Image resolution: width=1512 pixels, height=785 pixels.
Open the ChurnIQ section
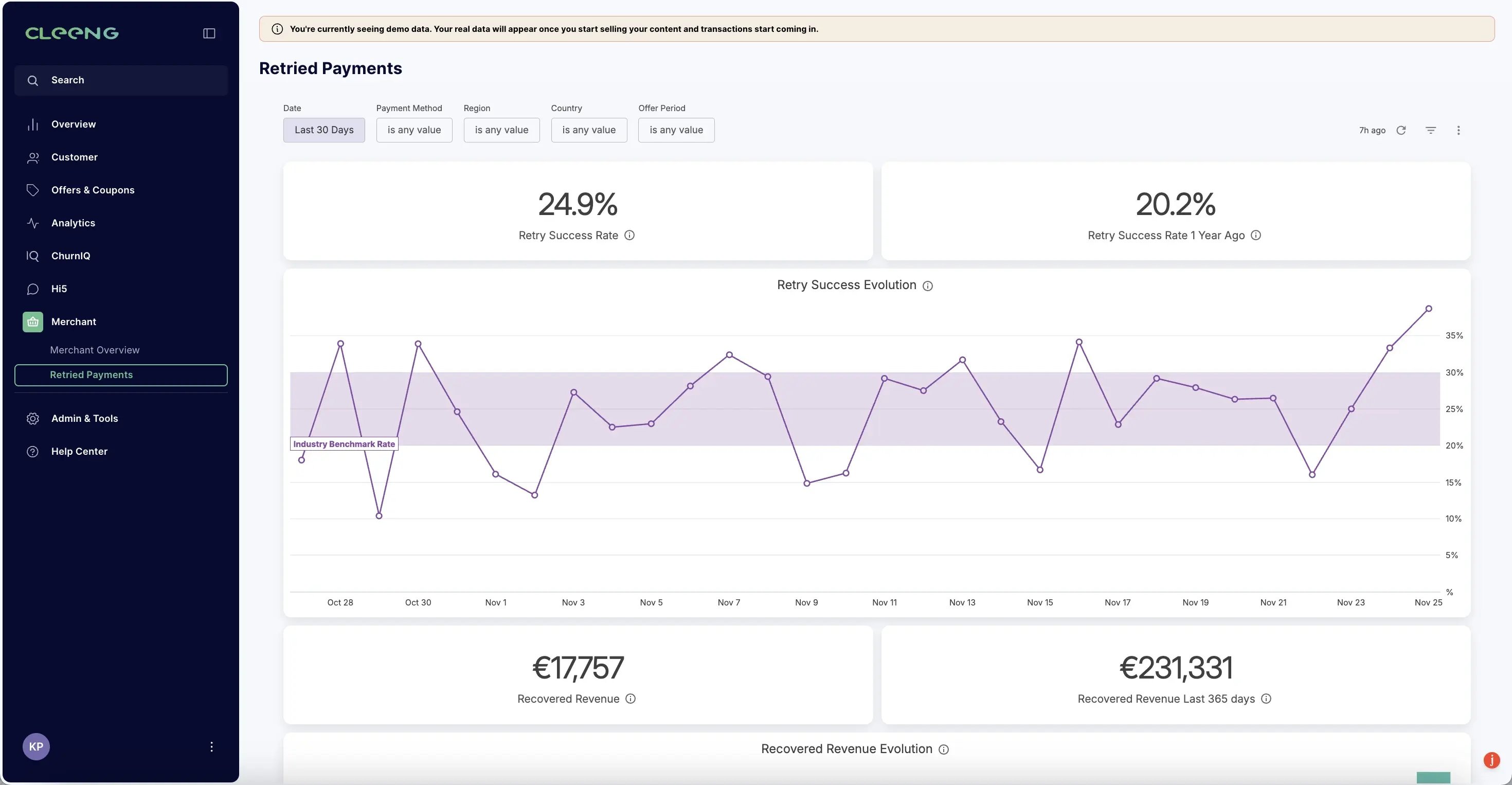[69, 256]
